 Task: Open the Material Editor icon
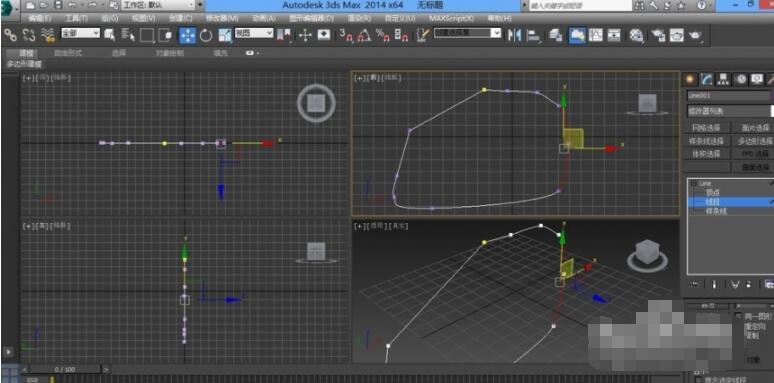[x=637, y=36]
